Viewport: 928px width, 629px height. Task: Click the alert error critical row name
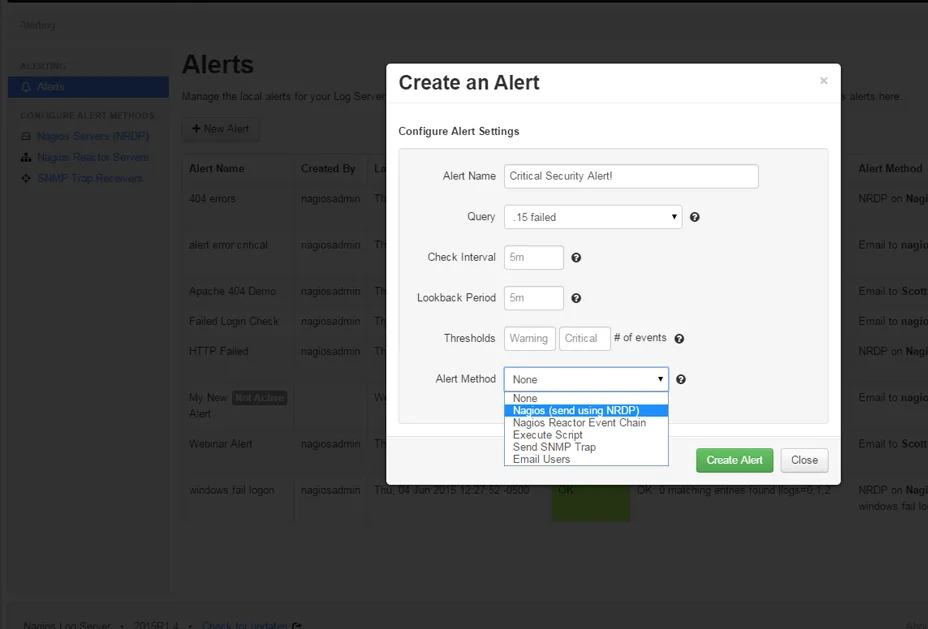point(228,245)
